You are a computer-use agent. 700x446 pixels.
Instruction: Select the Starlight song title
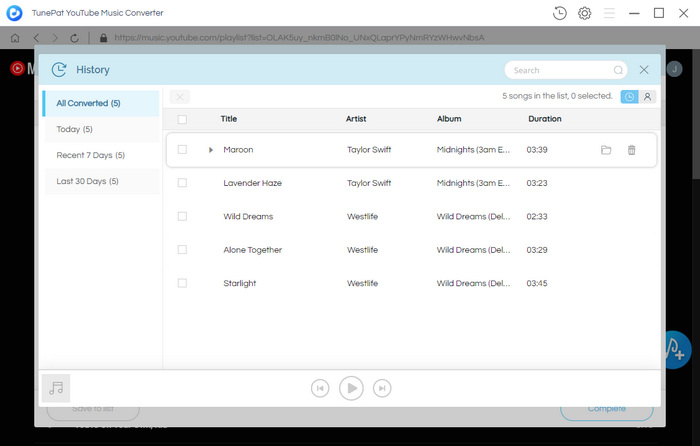(x=239, y=283)
